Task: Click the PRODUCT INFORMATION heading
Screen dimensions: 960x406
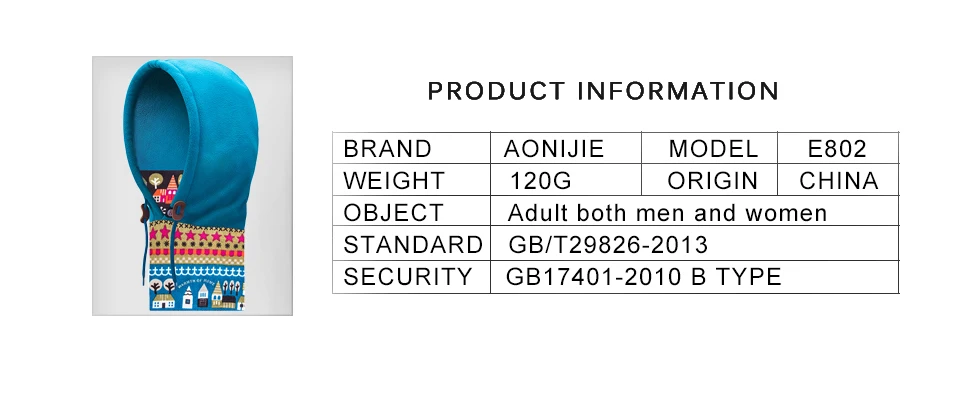Action: point(603,91)
